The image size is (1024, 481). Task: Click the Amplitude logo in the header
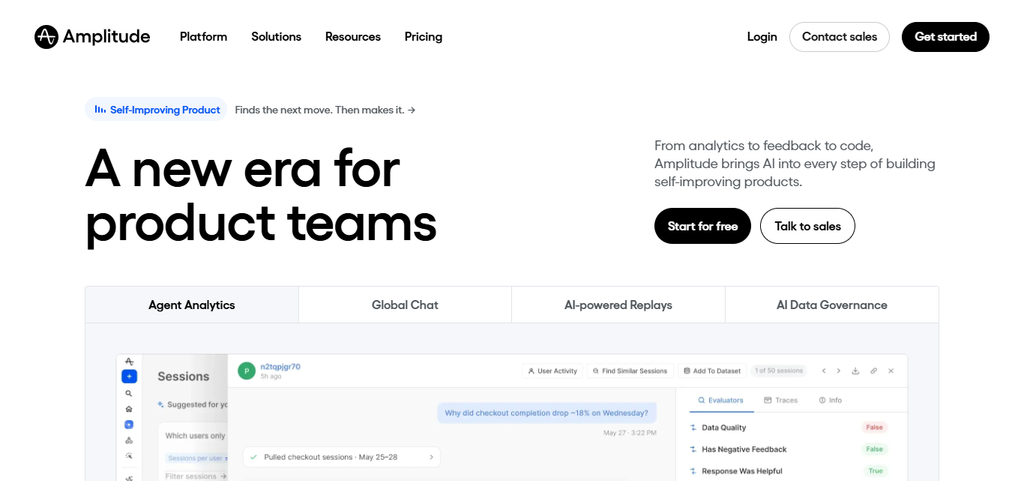click(x=92, y=37)
